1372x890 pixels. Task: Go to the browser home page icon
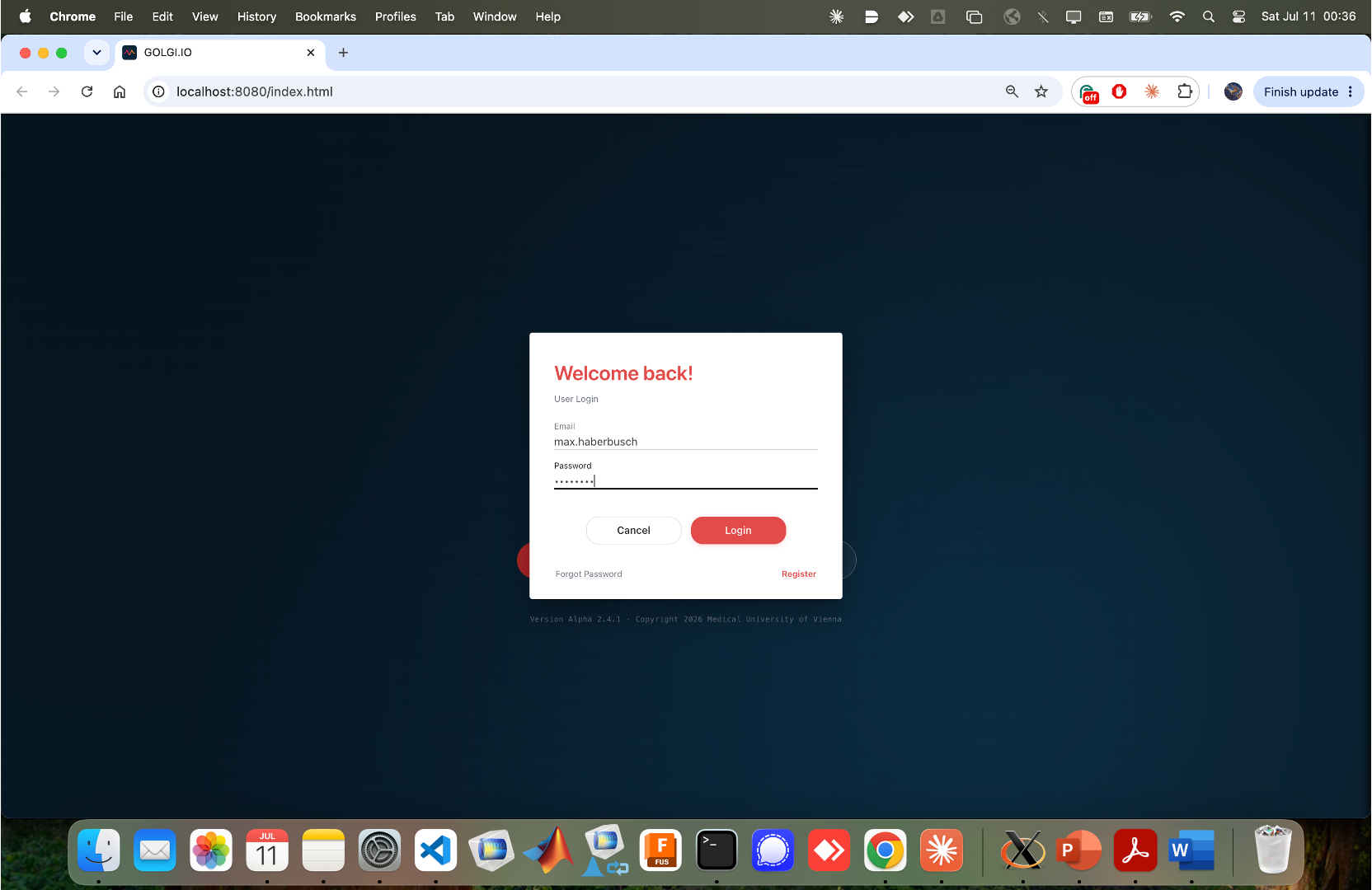[x=120, y=91]
